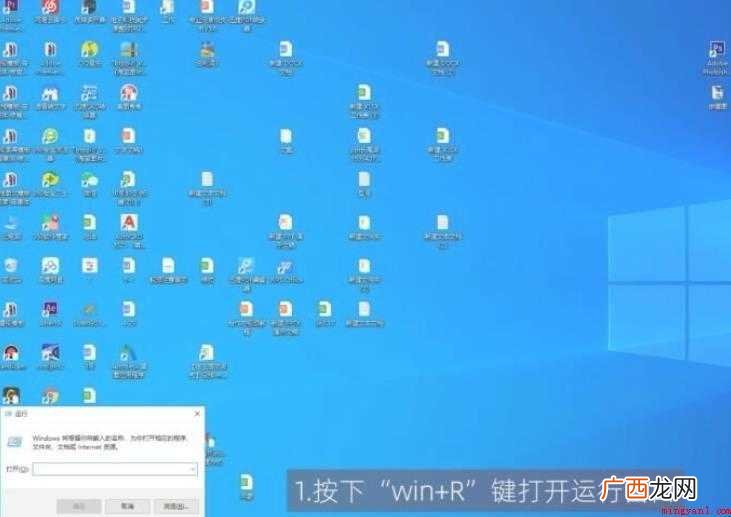731x517 pixels.
Task: Select the dark game icon with golden character
Action: coord(10,396)
